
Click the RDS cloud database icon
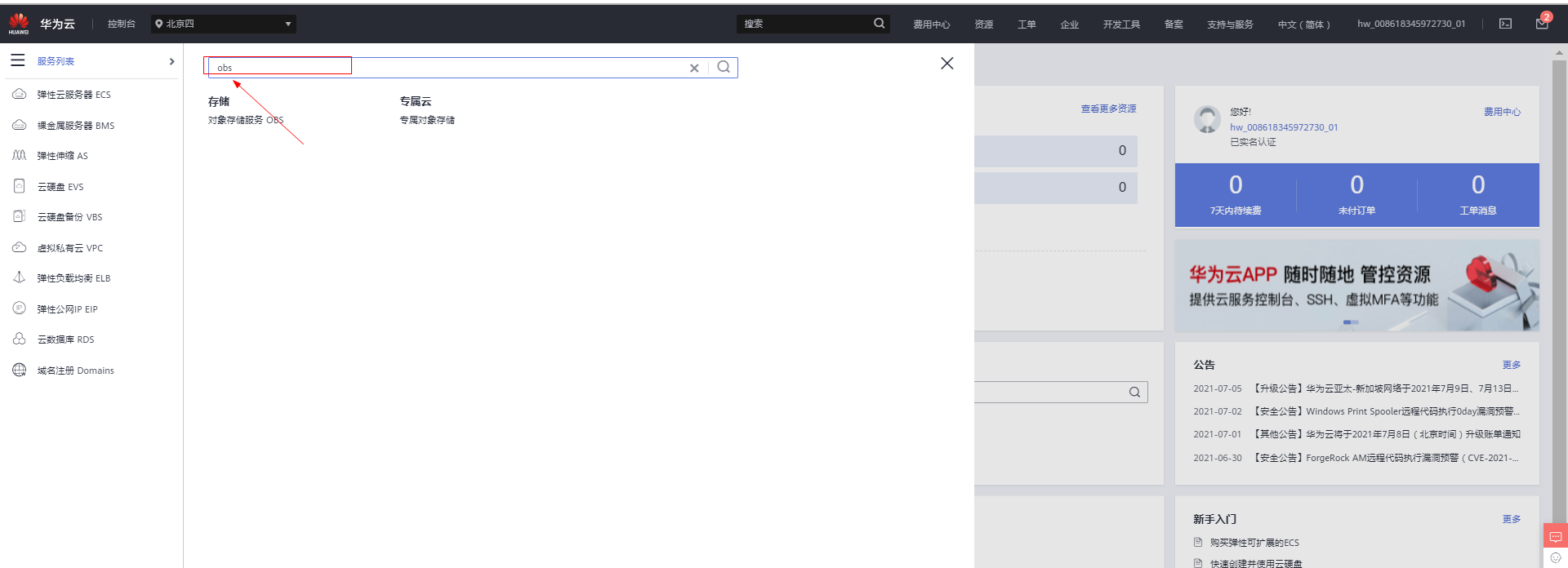pos(20,339)
